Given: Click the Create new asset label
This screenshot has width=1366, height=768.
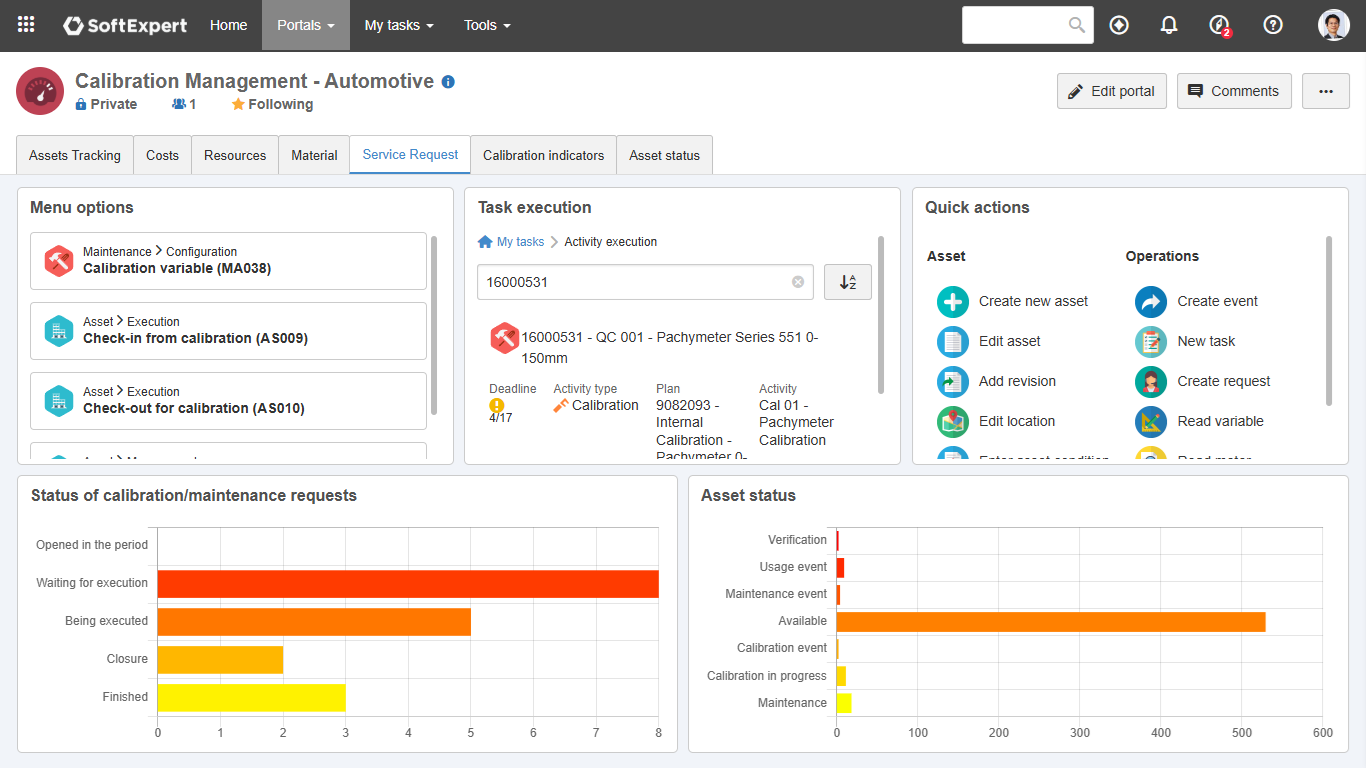Looking at the screenshot, I should click(x=1033, y=301).
